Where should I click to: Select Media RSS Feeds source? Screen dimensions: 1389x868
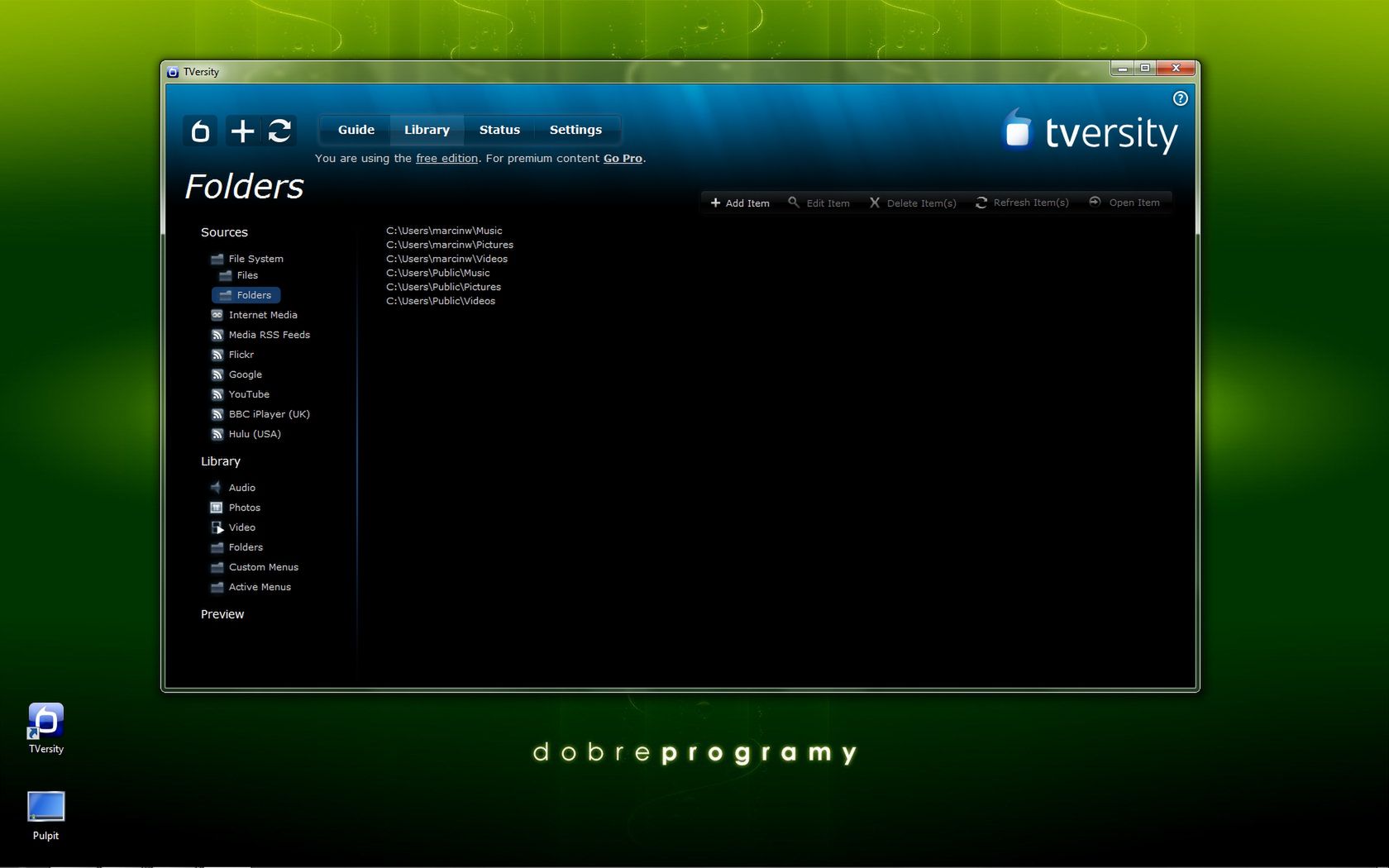tap(270, 335)
